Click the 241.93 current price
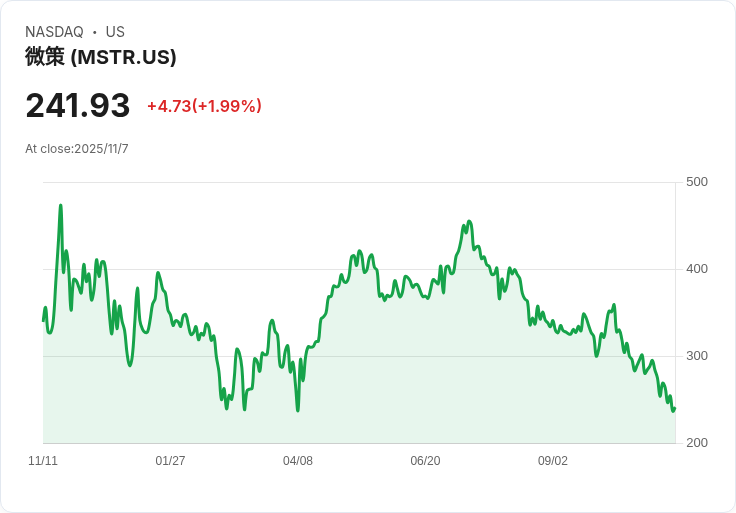736x513 pixels. tap(78, 106)
